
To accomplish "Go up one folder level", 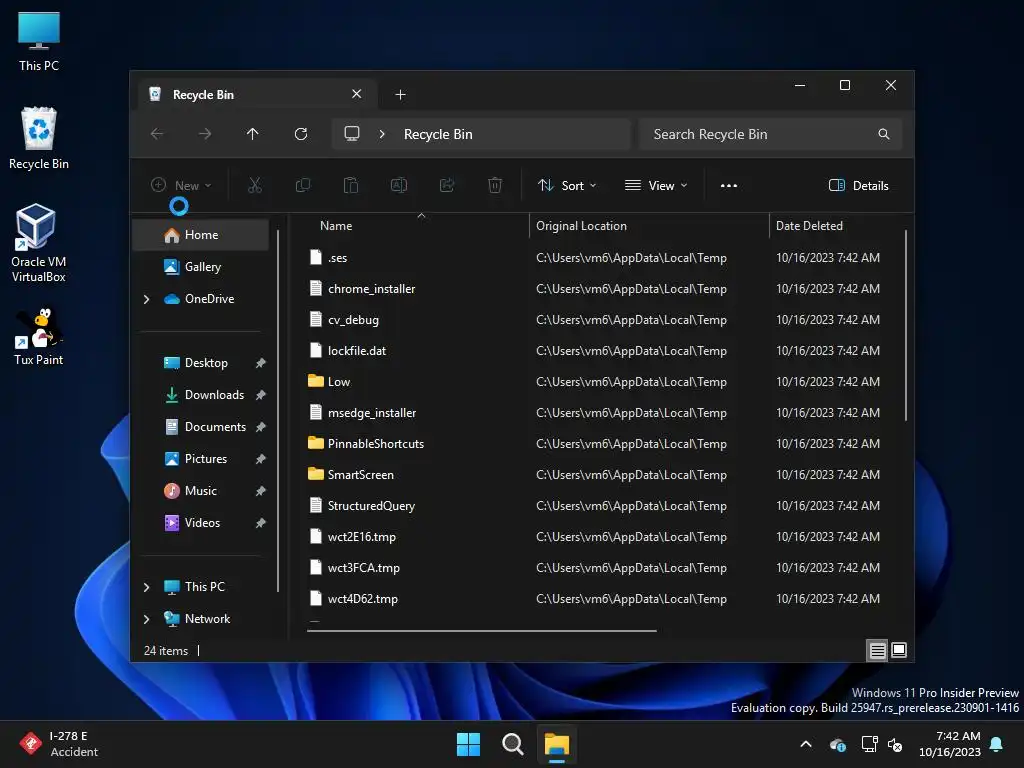I will tap(253, 134).
